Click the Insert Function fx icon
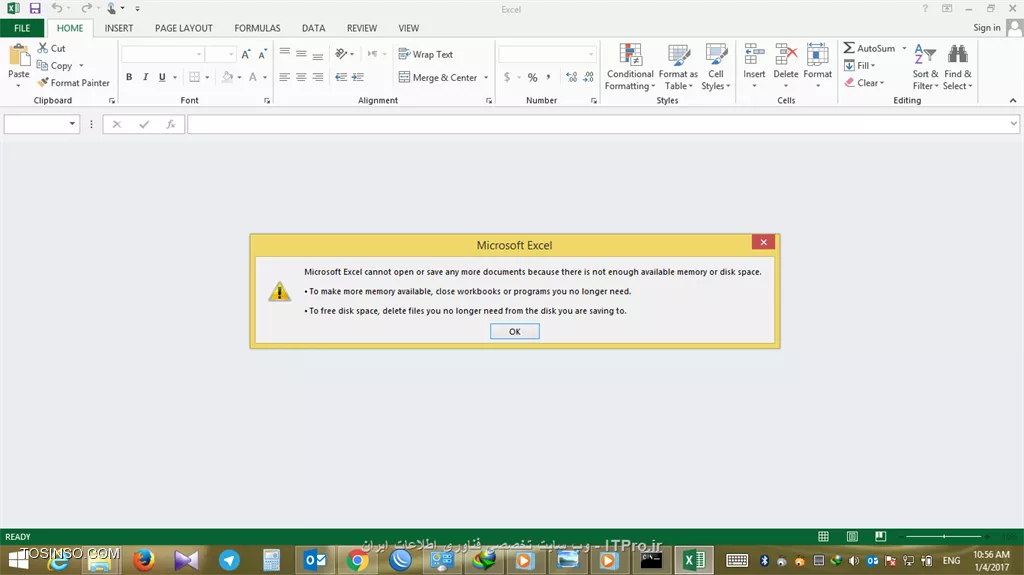The width and height of the screenshot is (1024, 575). pos(170,123)
